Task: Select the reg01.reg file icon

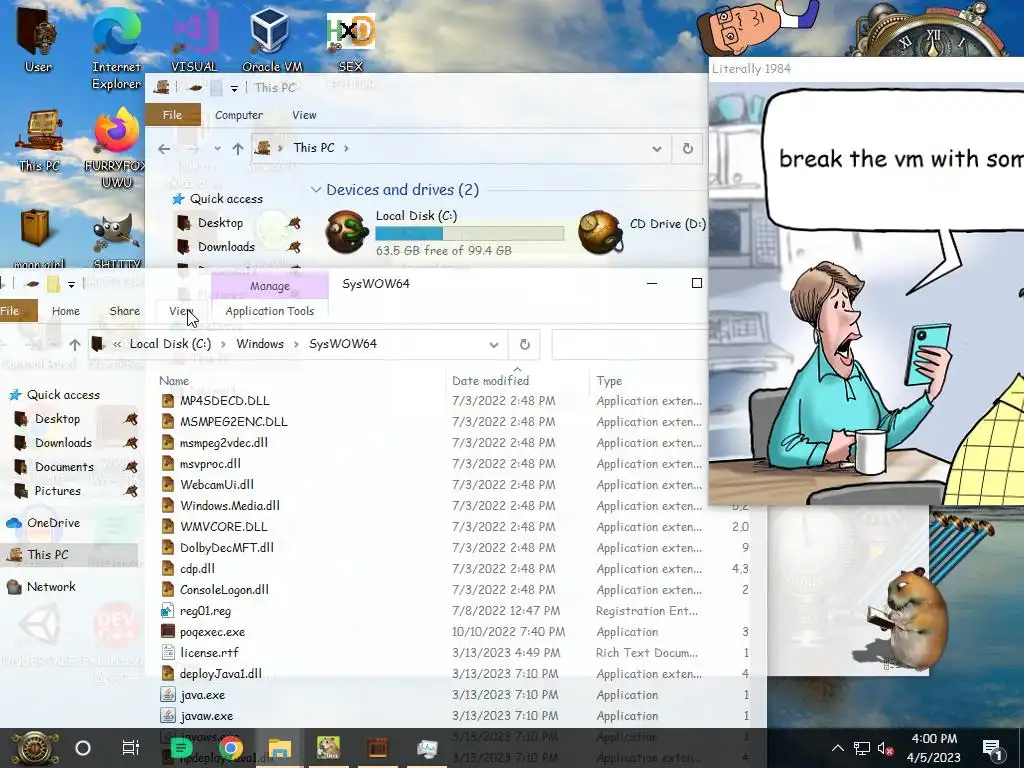Action: point(168,611)
